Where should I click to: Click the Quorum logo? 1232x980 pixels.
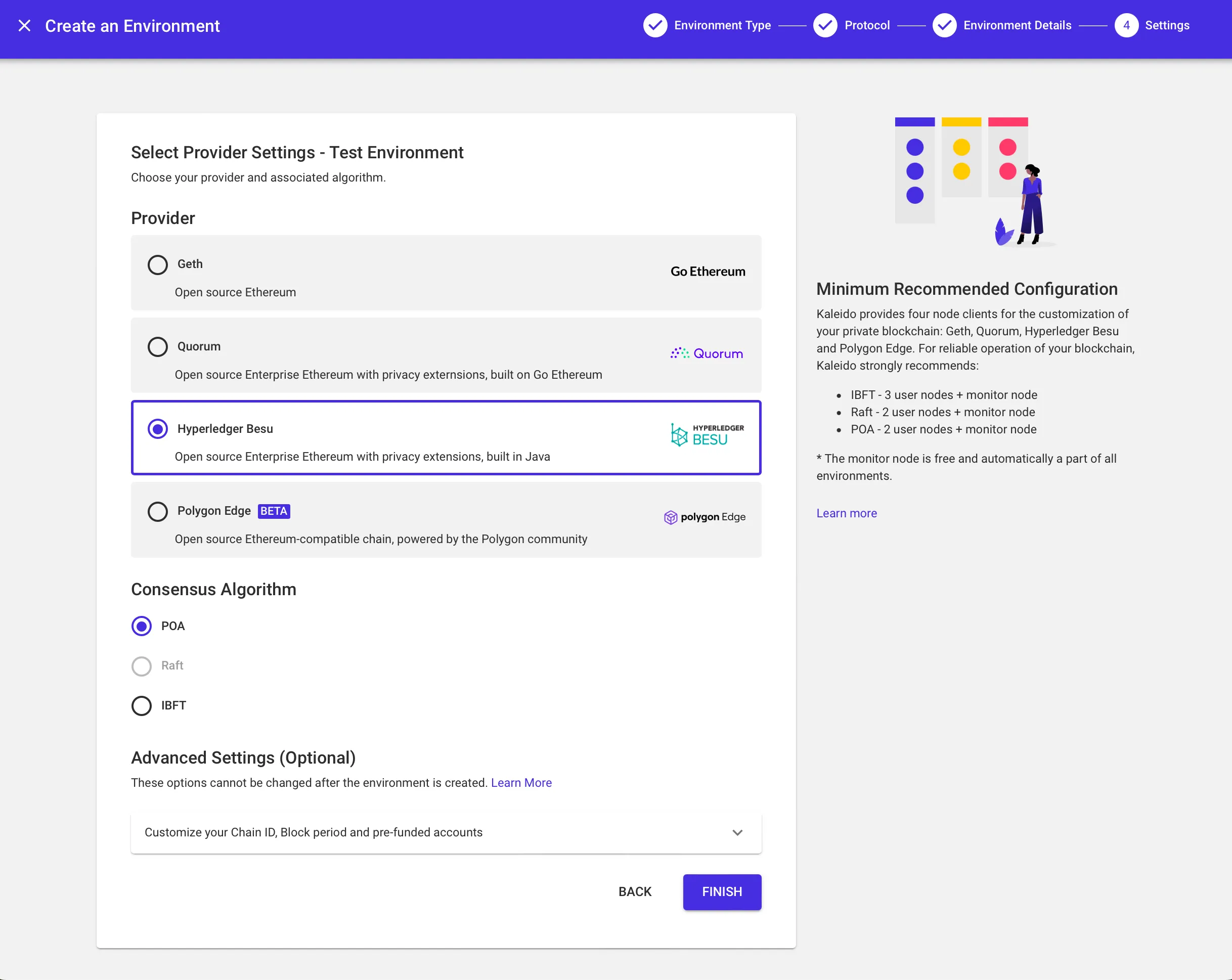[707, 353]
